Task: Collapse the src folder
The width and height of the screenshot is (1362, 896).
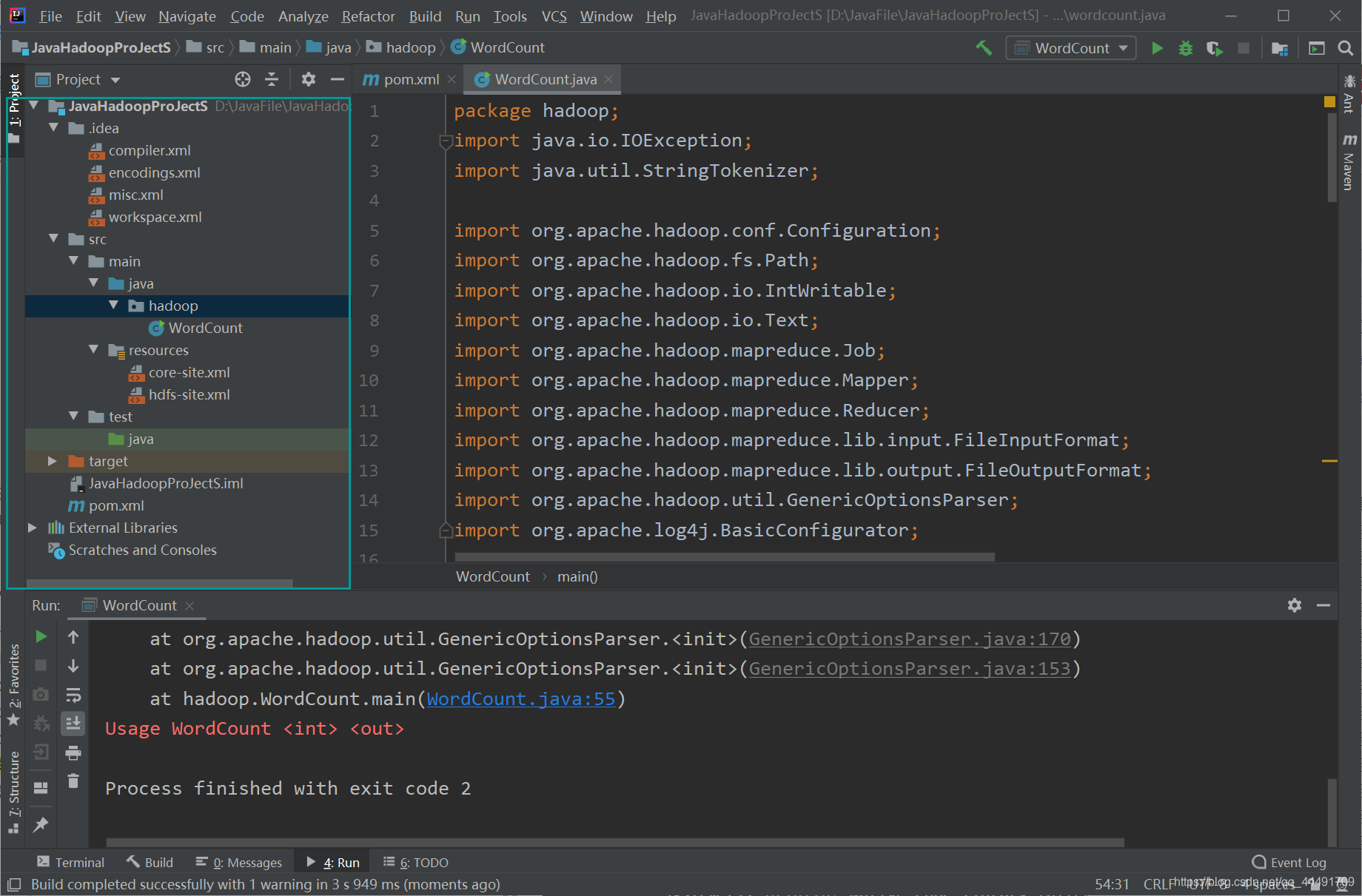Action: click(x=53, y=239)
